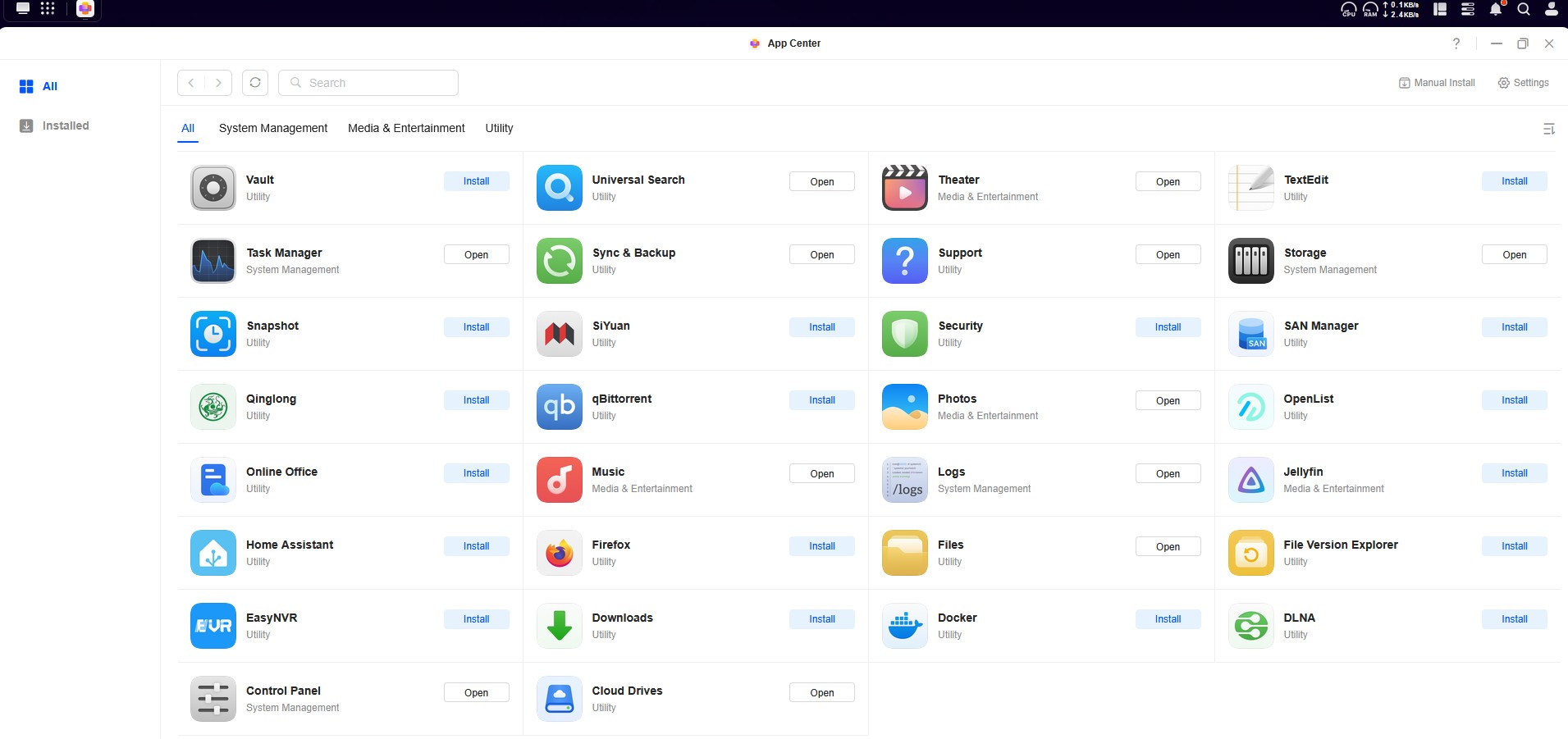Viewport: 1568px width, 739px height.
Task: Install the Vault app
Action: (476, 181)
